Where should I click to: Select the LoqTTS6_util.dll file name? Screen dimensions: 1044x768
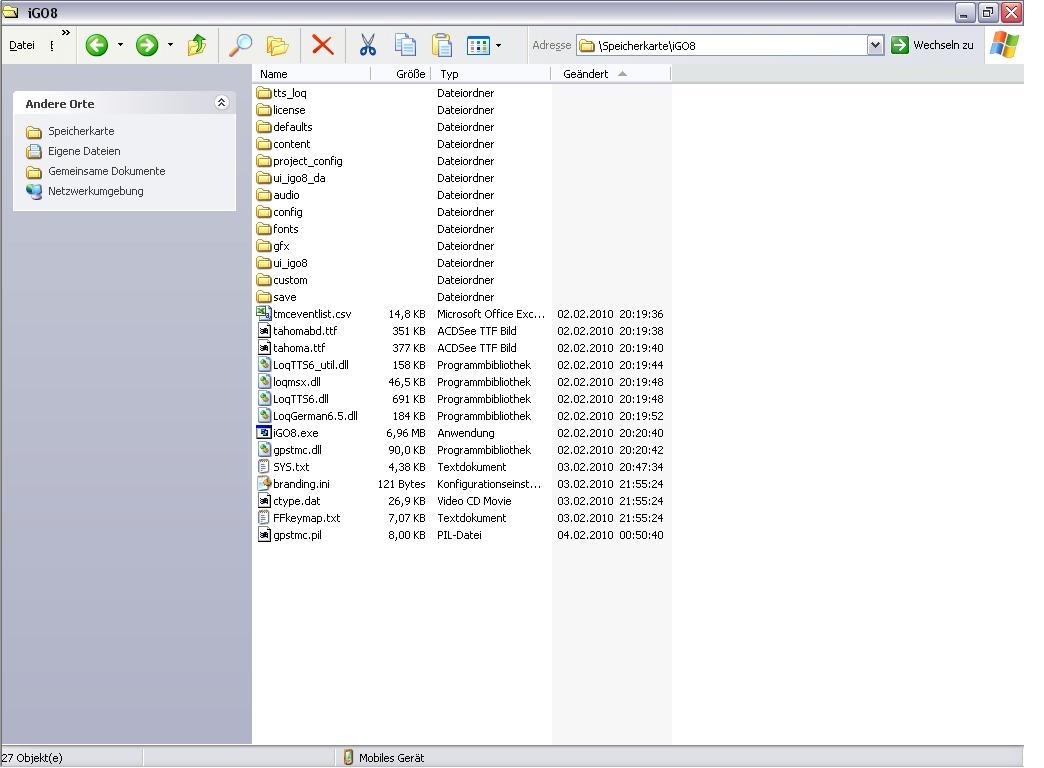(311, 364)
